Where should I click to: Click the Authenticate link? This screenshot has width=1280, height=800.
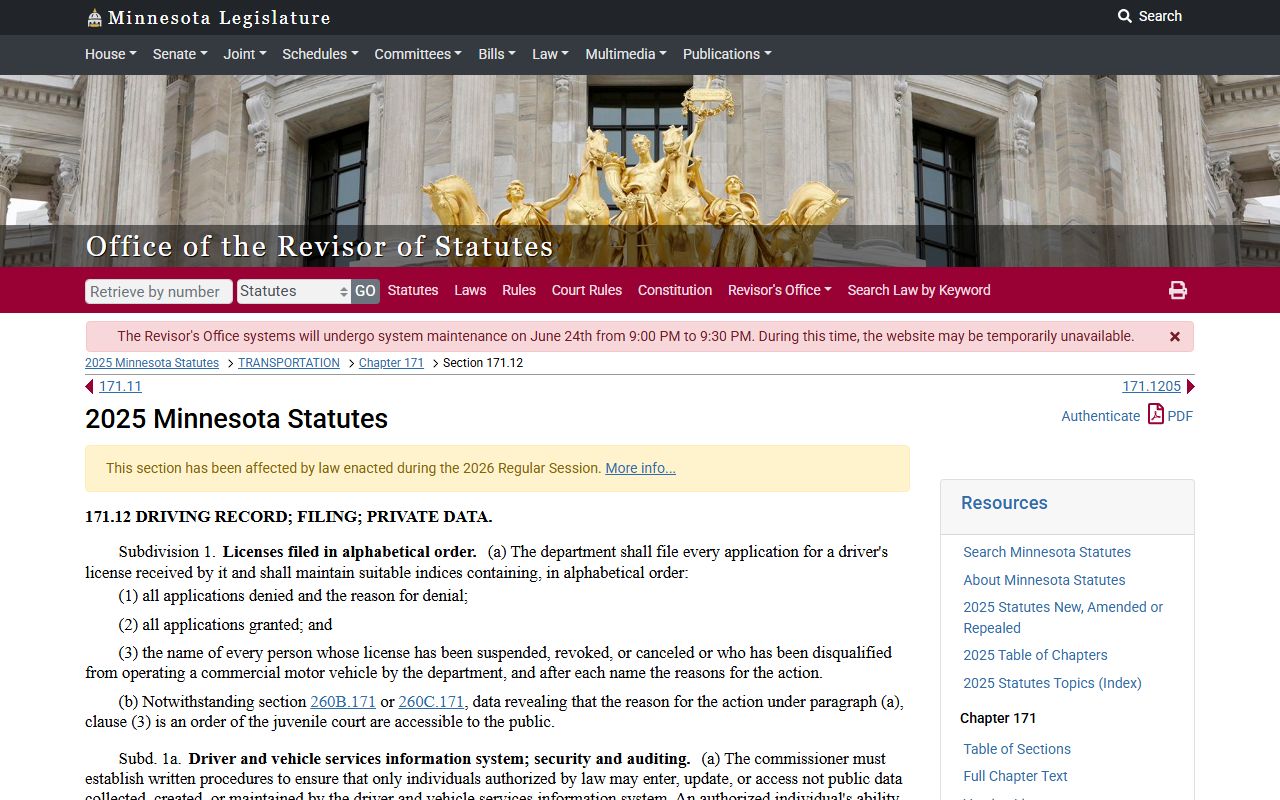point(1100,416)
